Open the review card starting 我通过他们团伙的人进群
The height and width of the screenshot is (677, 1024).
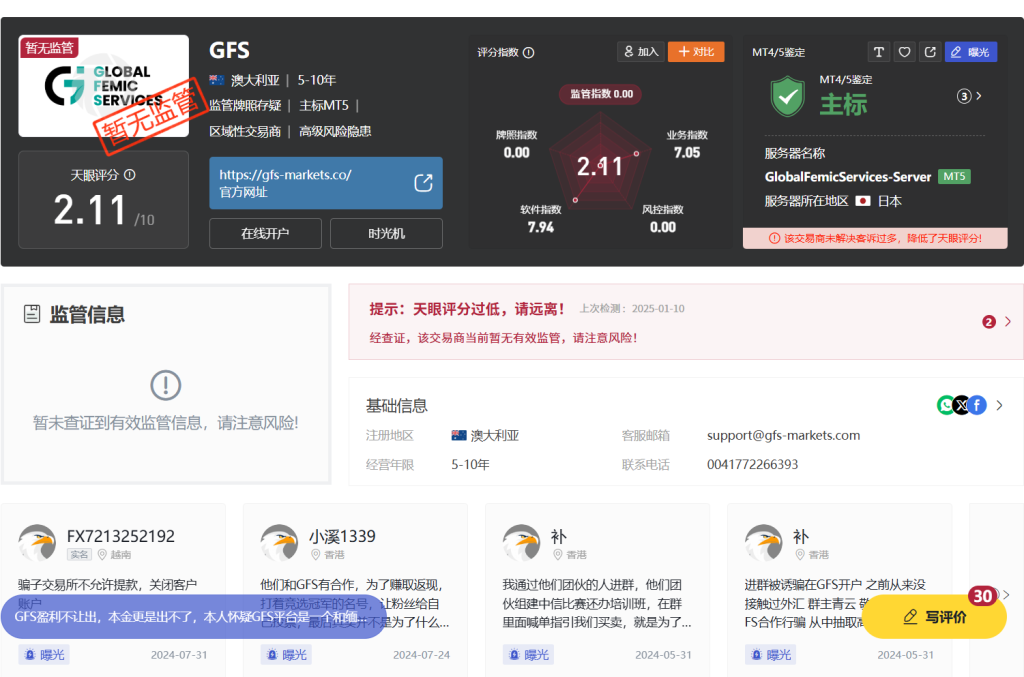click(597, 591)
